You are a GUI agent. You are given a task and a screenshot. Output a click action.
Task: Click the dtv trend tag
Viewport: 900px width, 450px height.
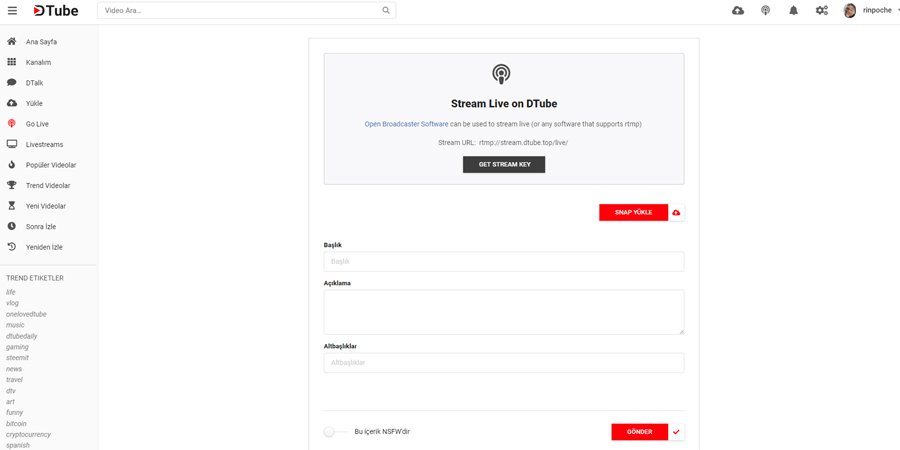(11, 390)
